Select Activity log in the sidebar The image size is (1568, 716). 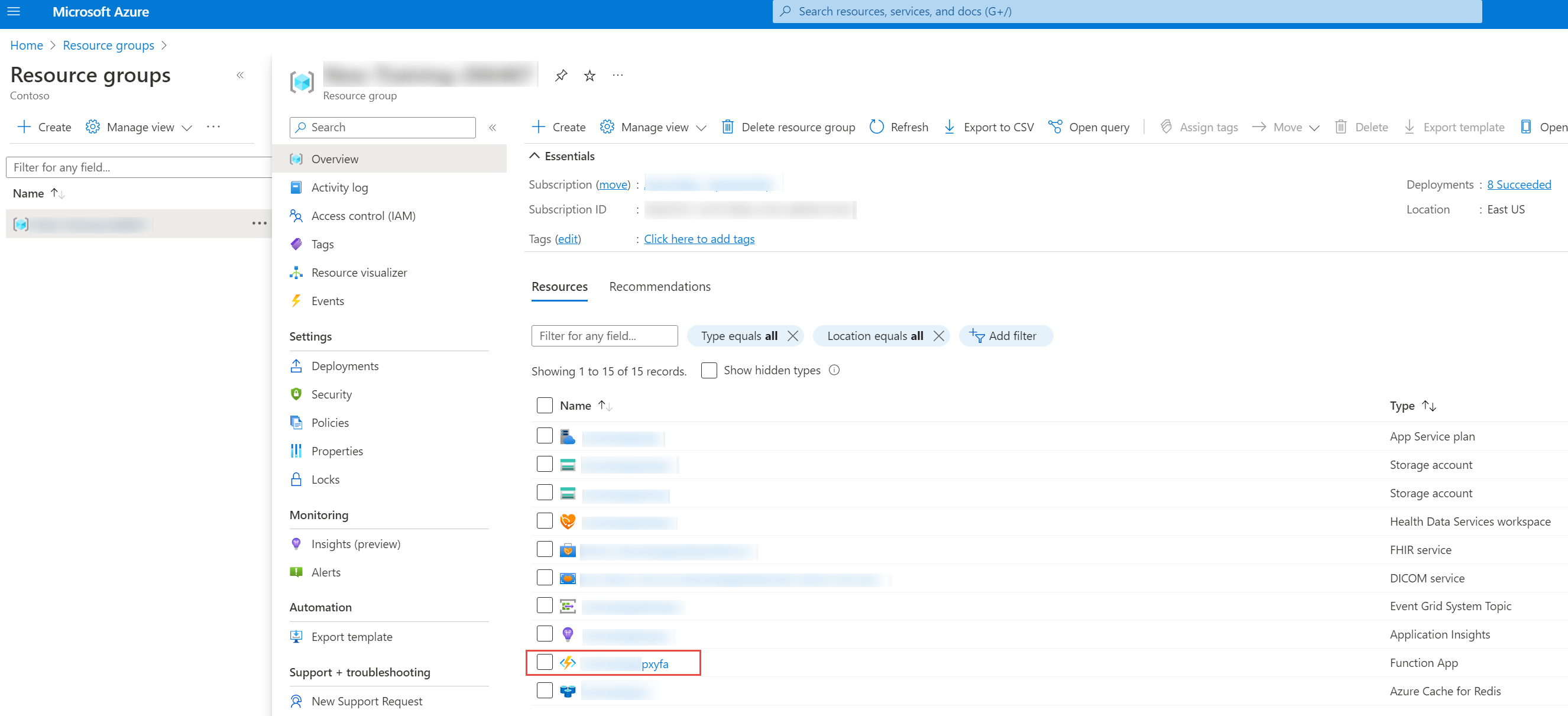[x=339, y=187]
